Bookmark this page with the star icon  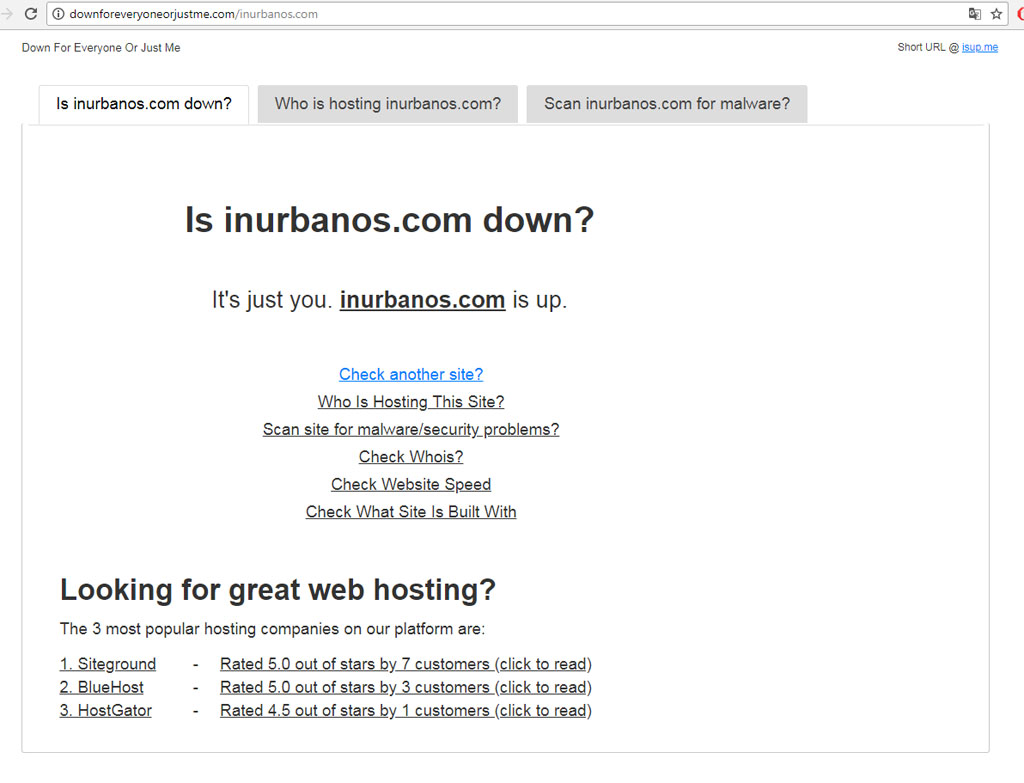click(x=996, y=14)
